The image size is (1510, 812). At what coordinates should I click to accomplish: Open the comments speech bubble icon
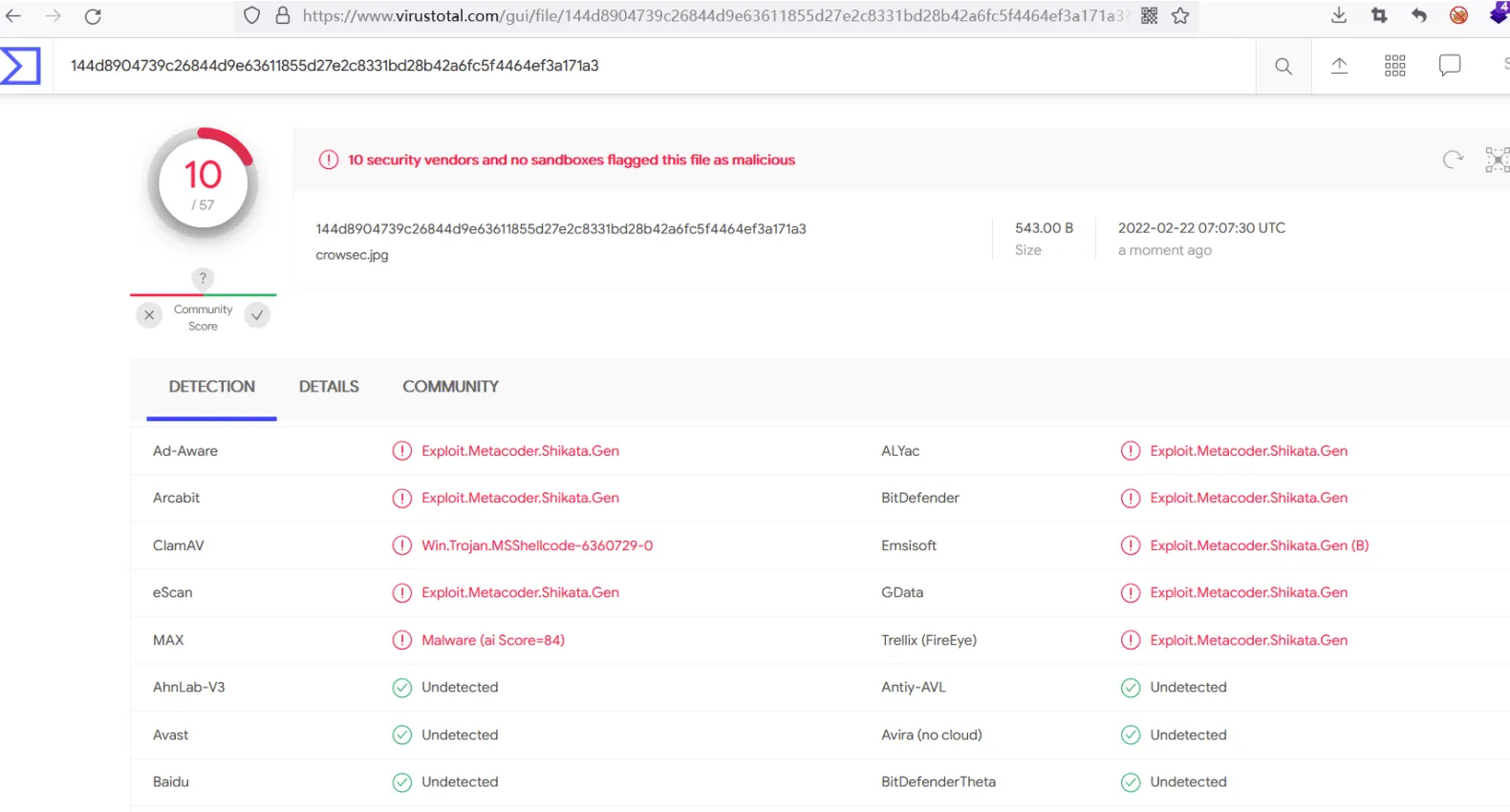point(1450,65)
